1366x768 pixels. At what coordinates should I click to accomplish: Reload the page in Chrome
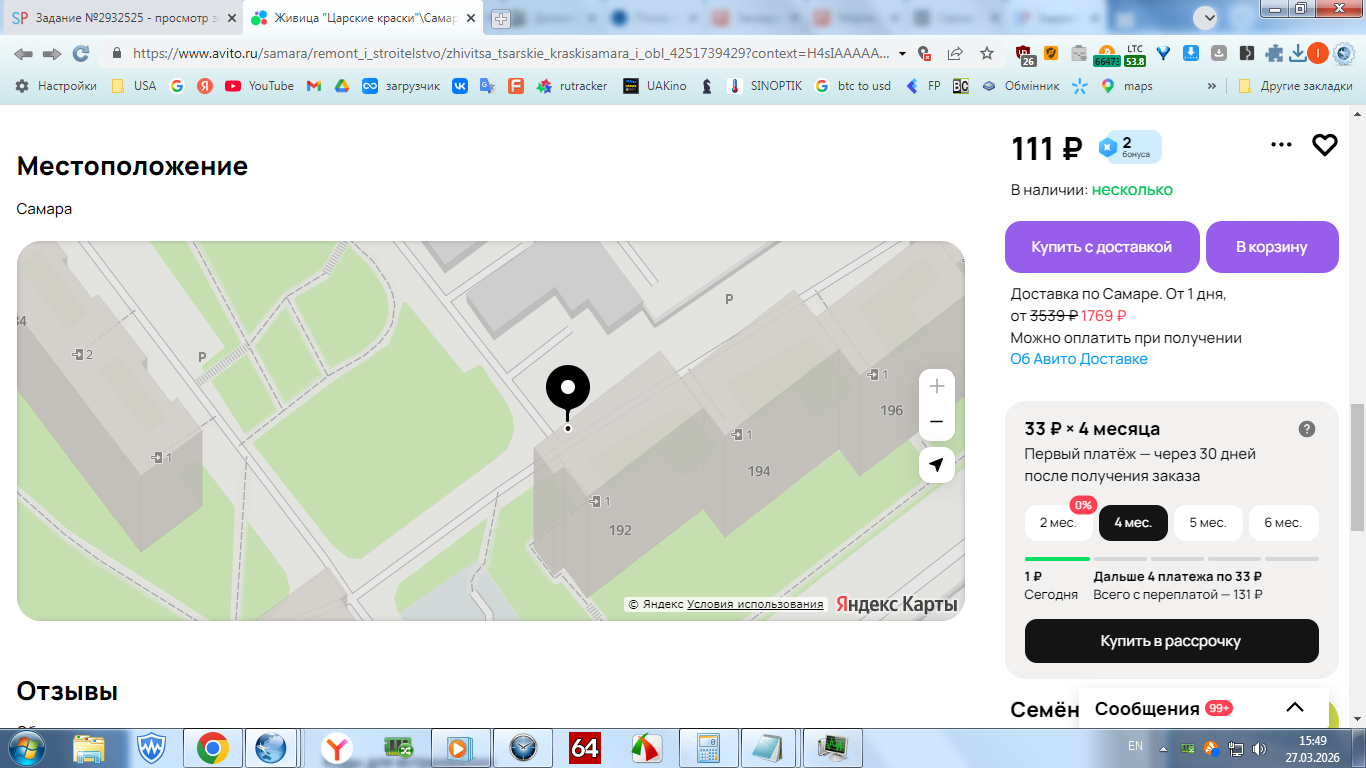81,53
